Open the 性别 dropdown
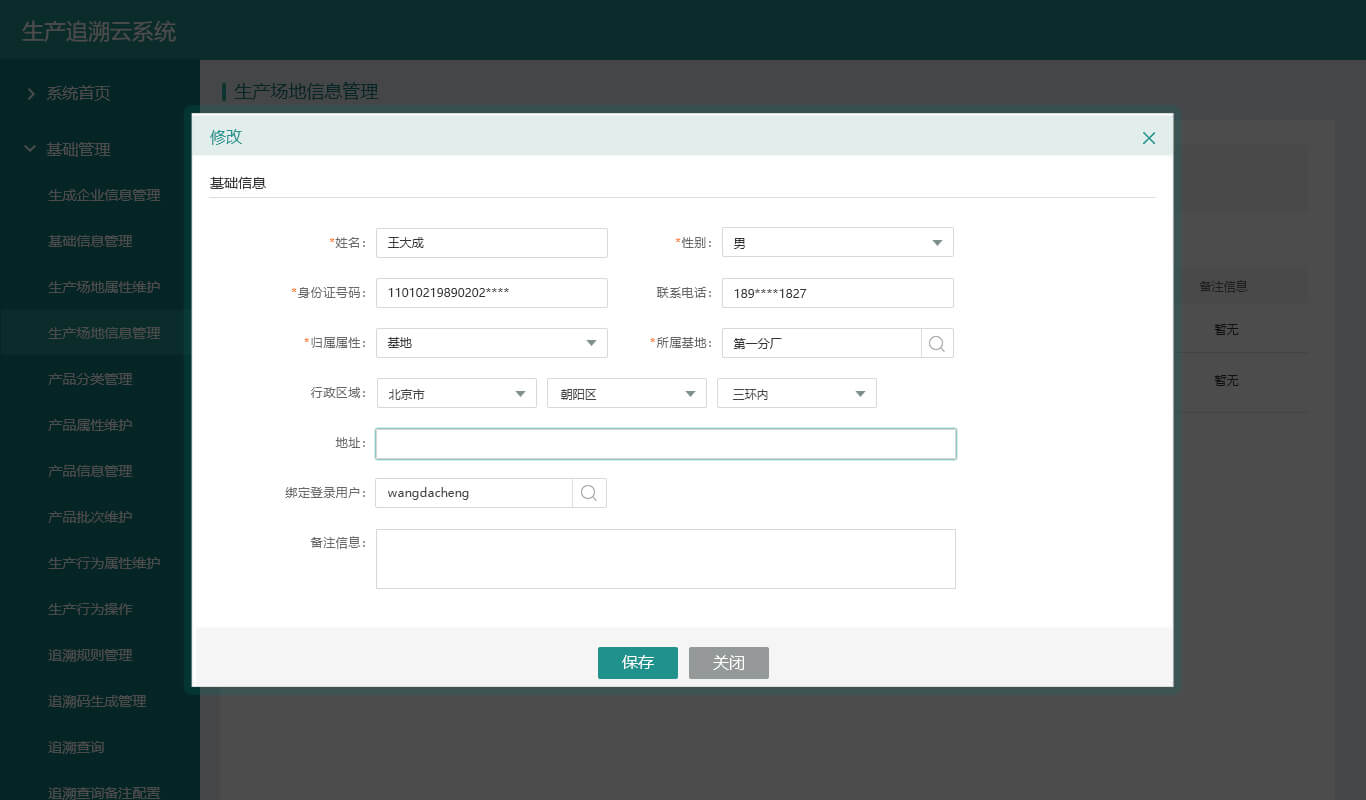 tap(837, 243)
